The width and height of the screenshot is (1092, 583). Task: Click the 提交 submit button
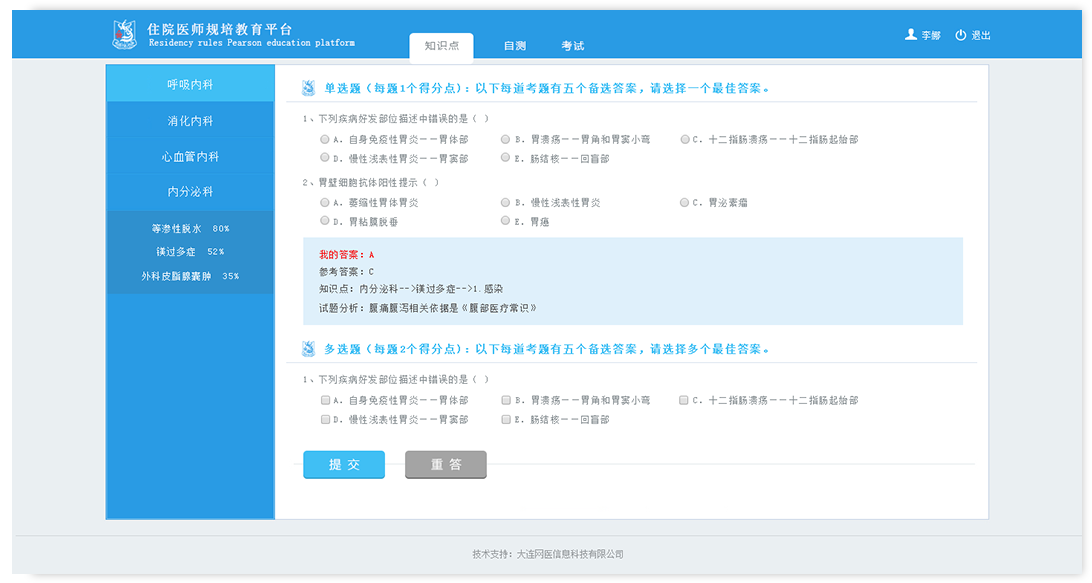344,465
